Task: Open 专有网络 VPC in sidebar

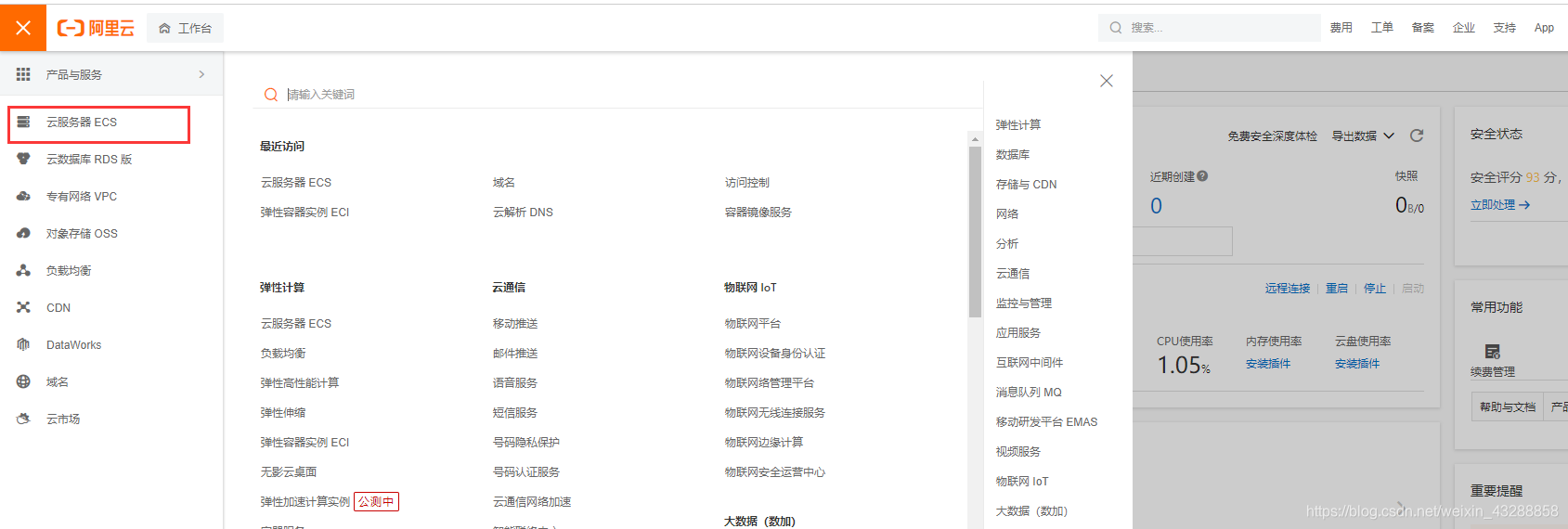Action: [82, 197]
